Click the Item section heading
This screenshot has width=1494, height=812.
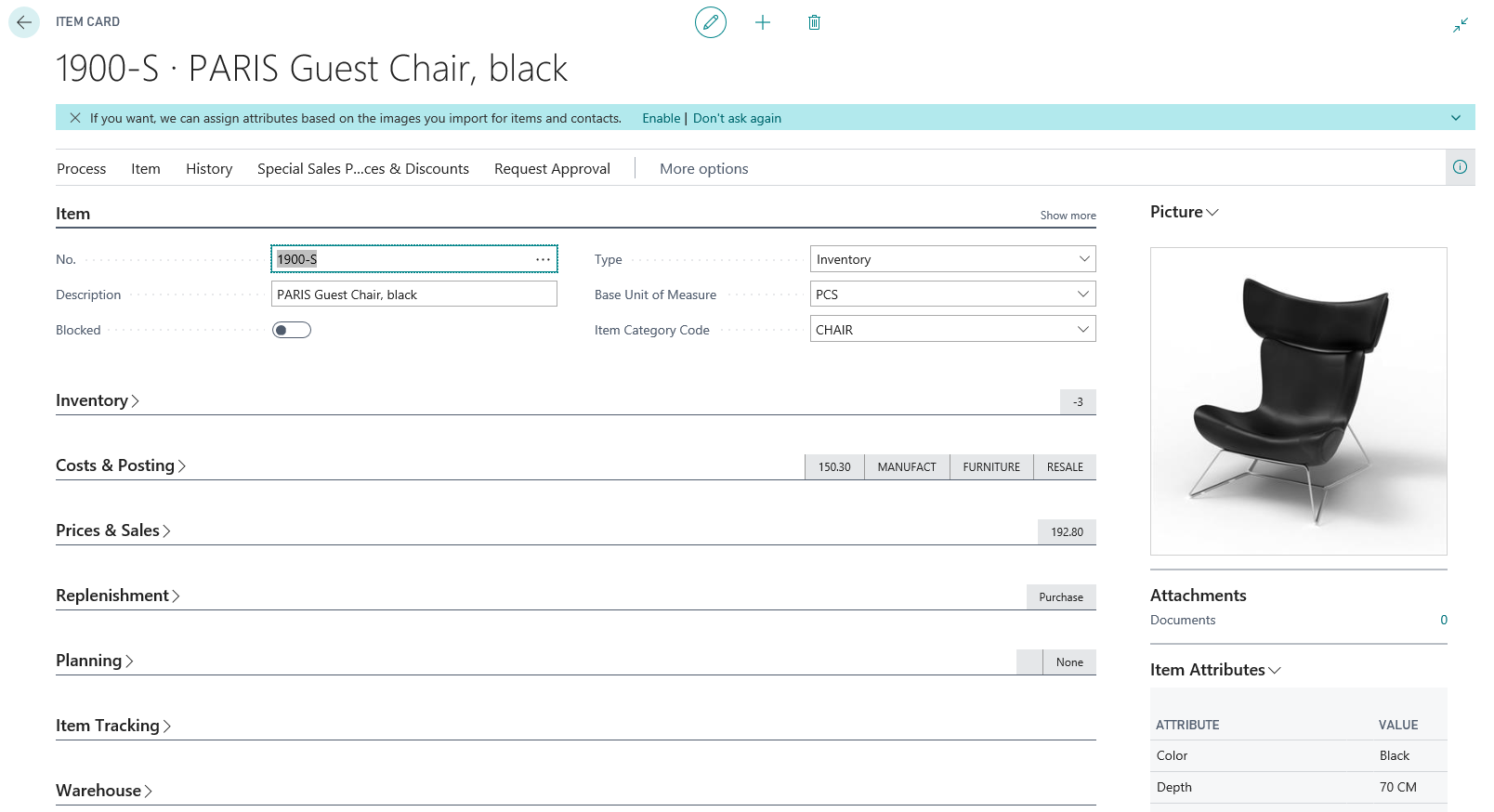pyautogui.click(x=73, y=214)
